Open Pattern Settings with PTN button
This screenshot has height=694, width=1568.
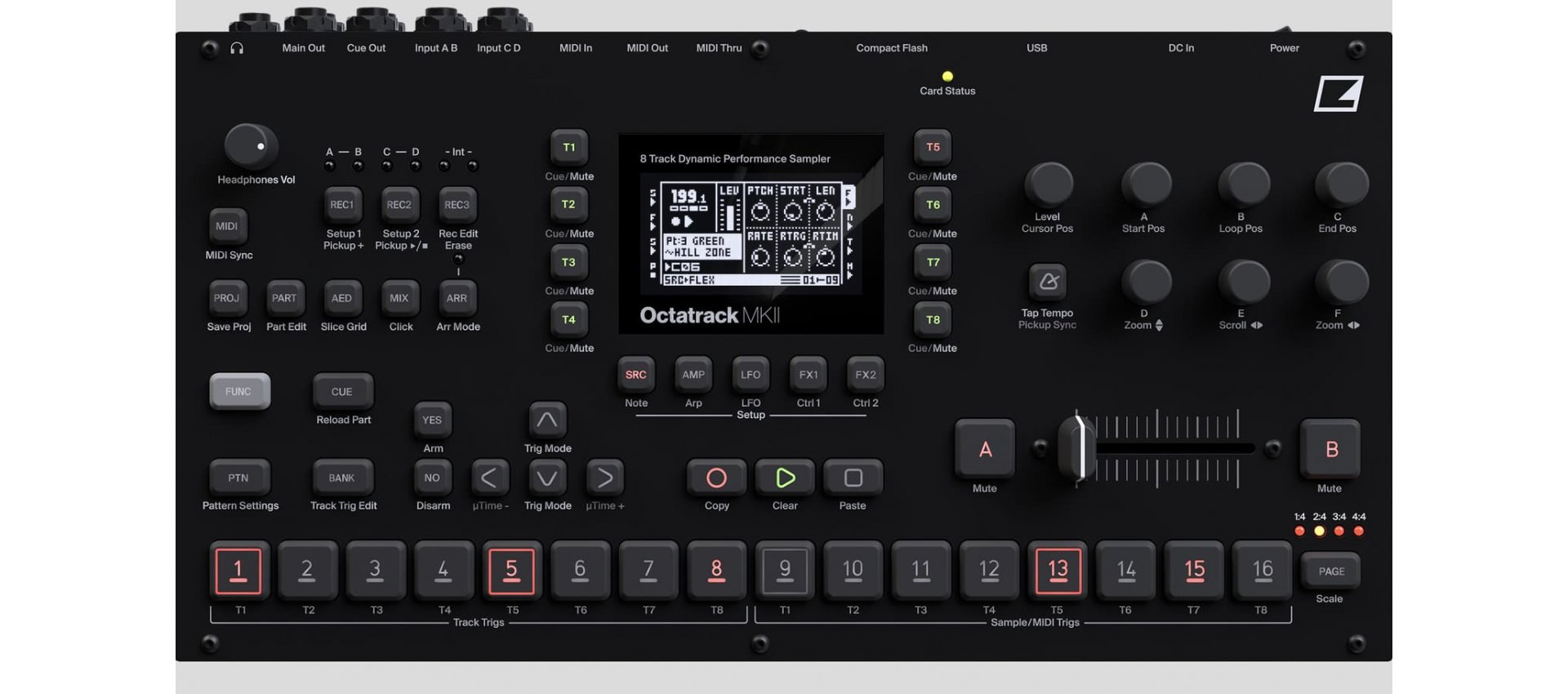[x=239, y=478]
